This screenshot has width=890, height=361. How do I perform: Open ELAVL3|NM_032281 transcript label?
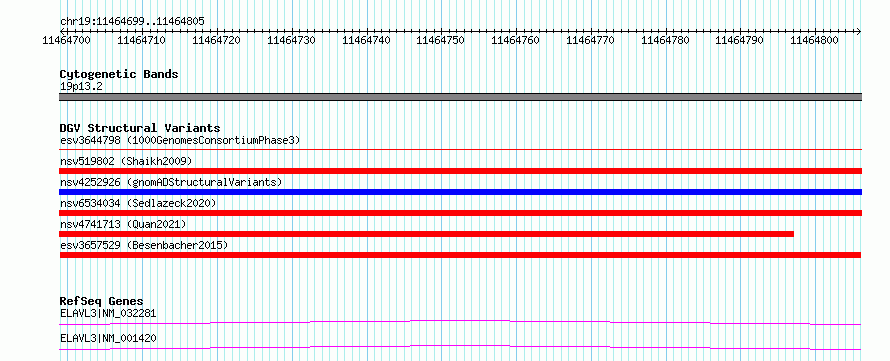[108, 313]
